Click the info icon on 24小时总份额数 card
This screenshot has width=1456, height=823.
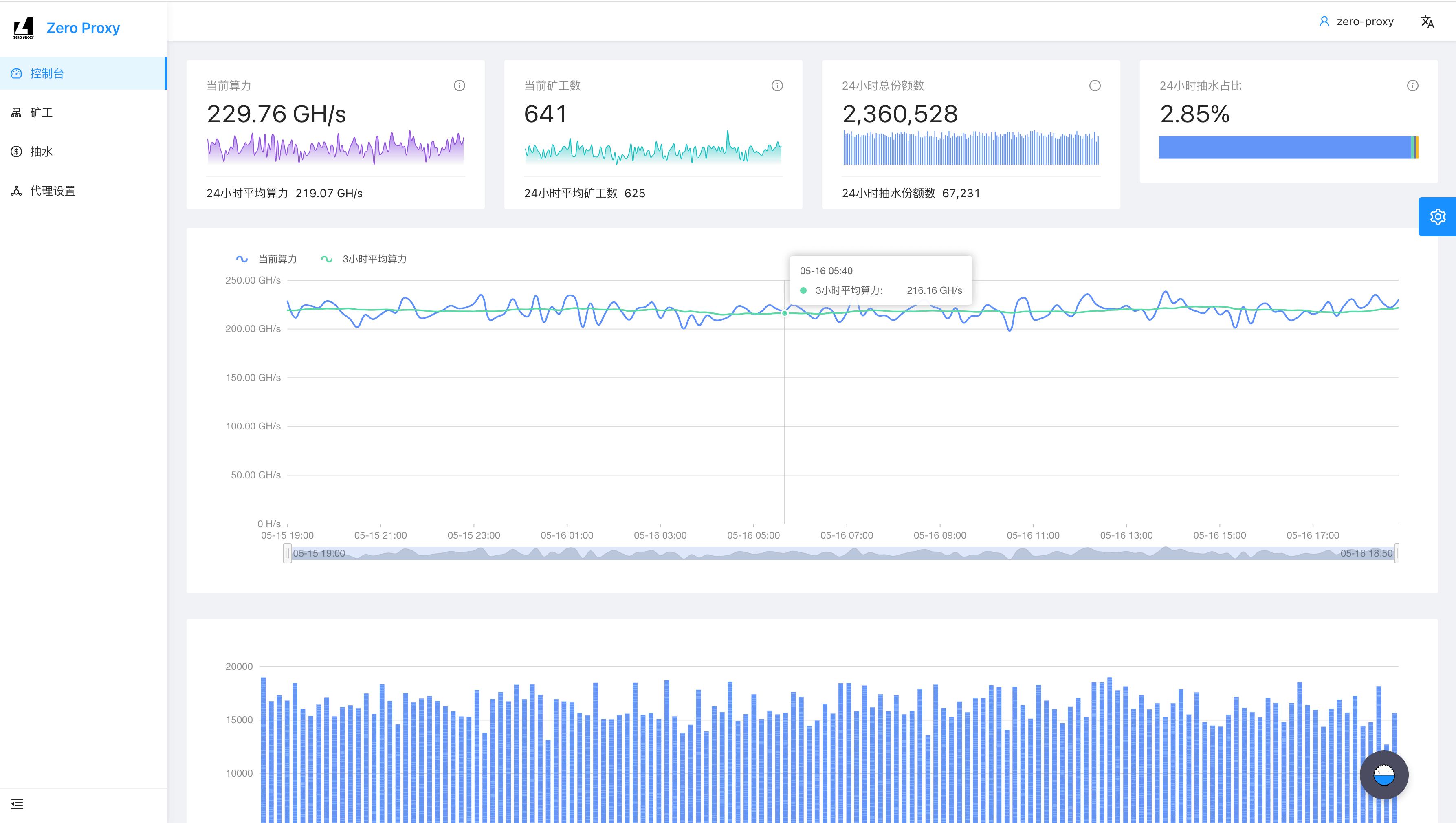(x=1094, y=85)
